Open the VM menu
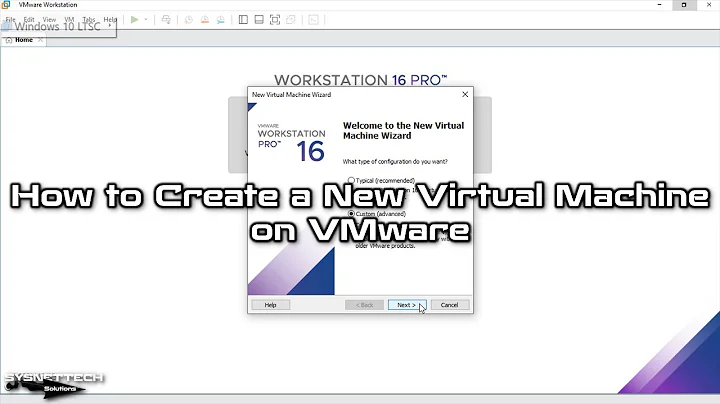 pyautogui.click(x=69, y=20)
